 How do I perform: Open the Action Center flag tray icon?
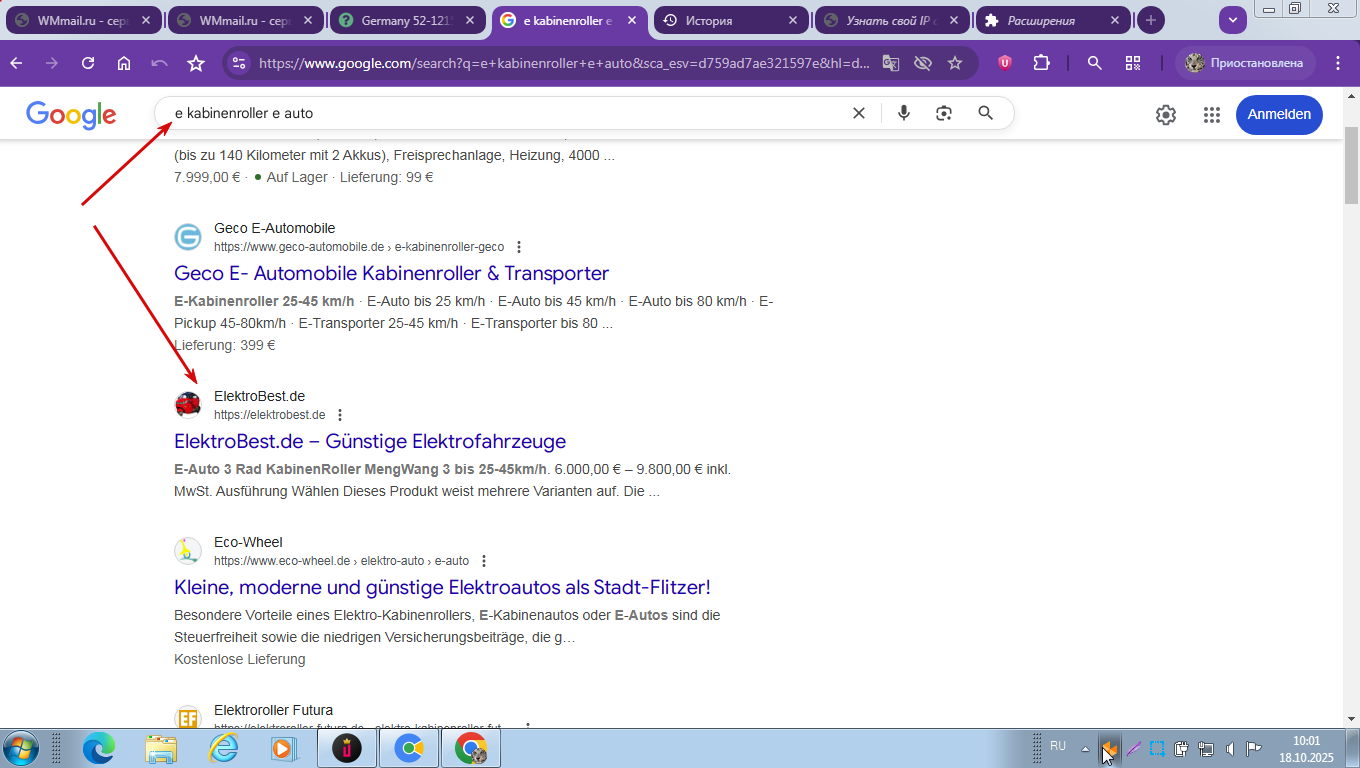pos(1253,748)
